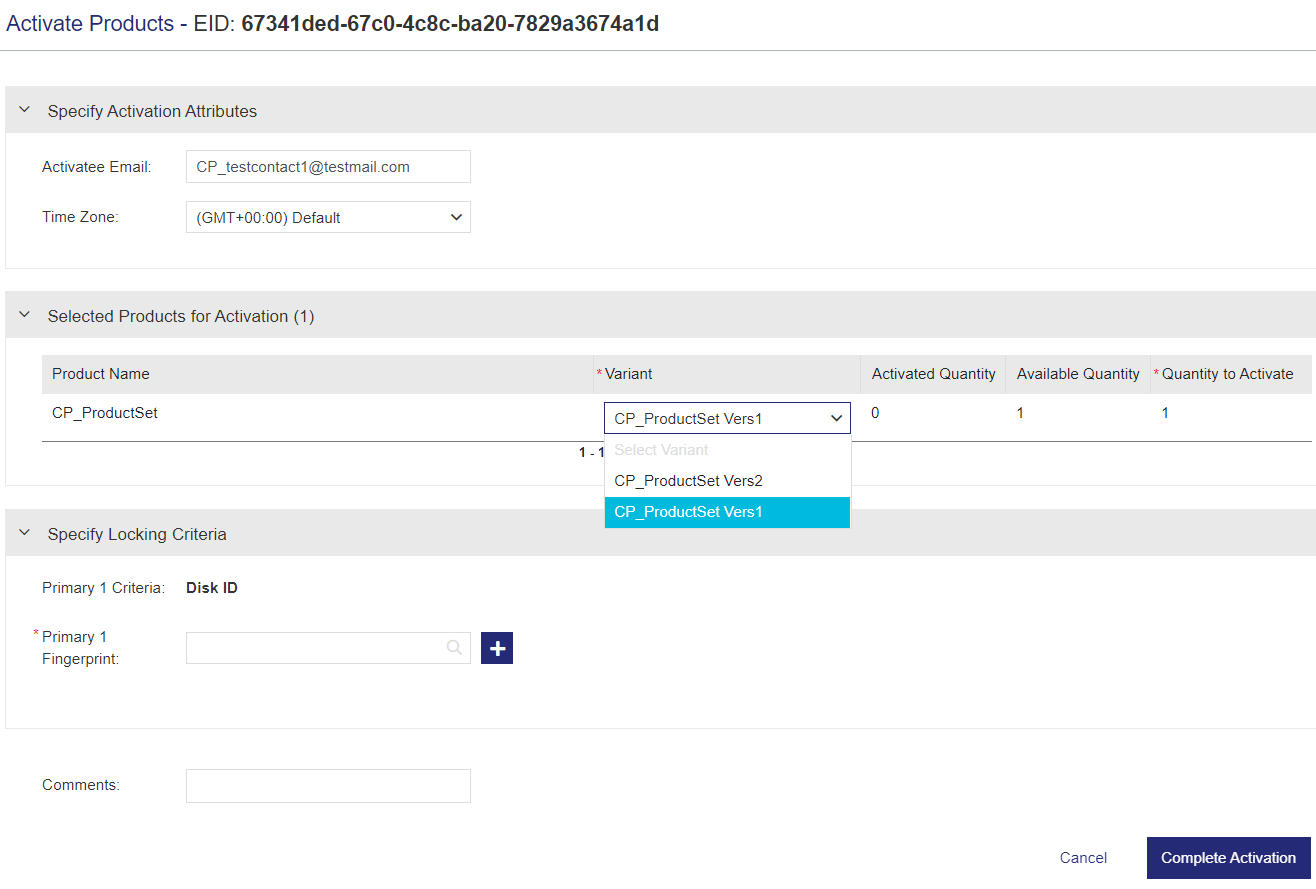1316x889 pixels.
Task: Click the search magnifier in the fingerprint field
Action: tap(455, 648)
